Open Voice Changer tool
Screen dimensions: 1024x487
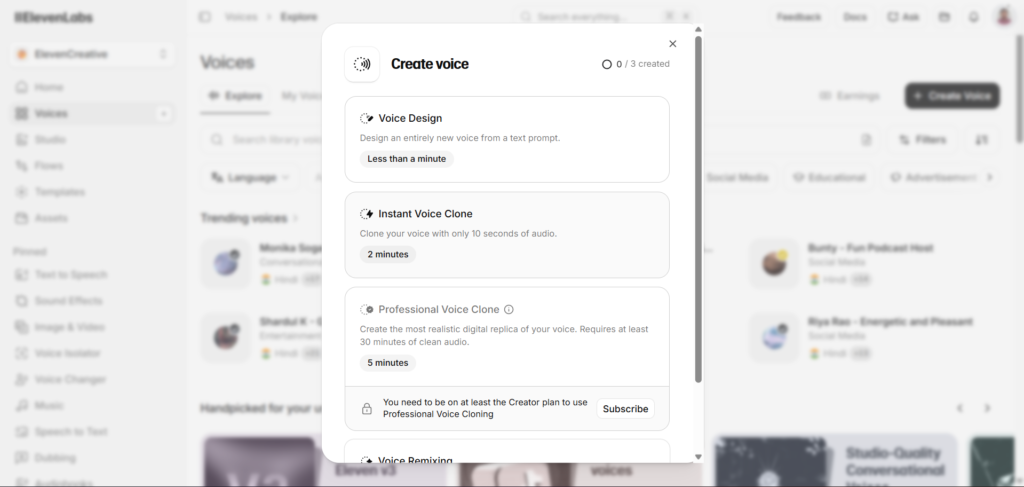(92, 379)
